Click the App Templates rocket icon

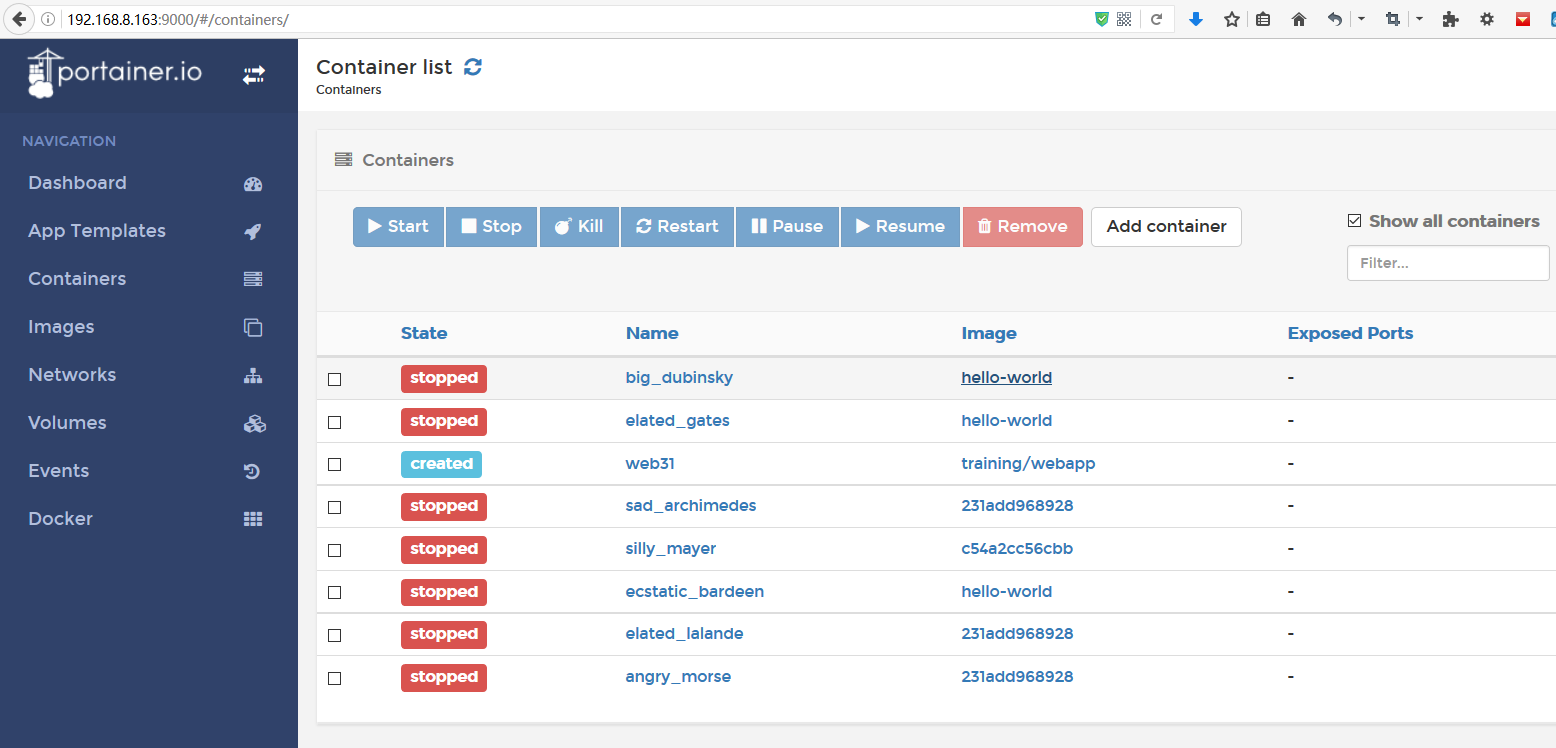tap(253, 231)
